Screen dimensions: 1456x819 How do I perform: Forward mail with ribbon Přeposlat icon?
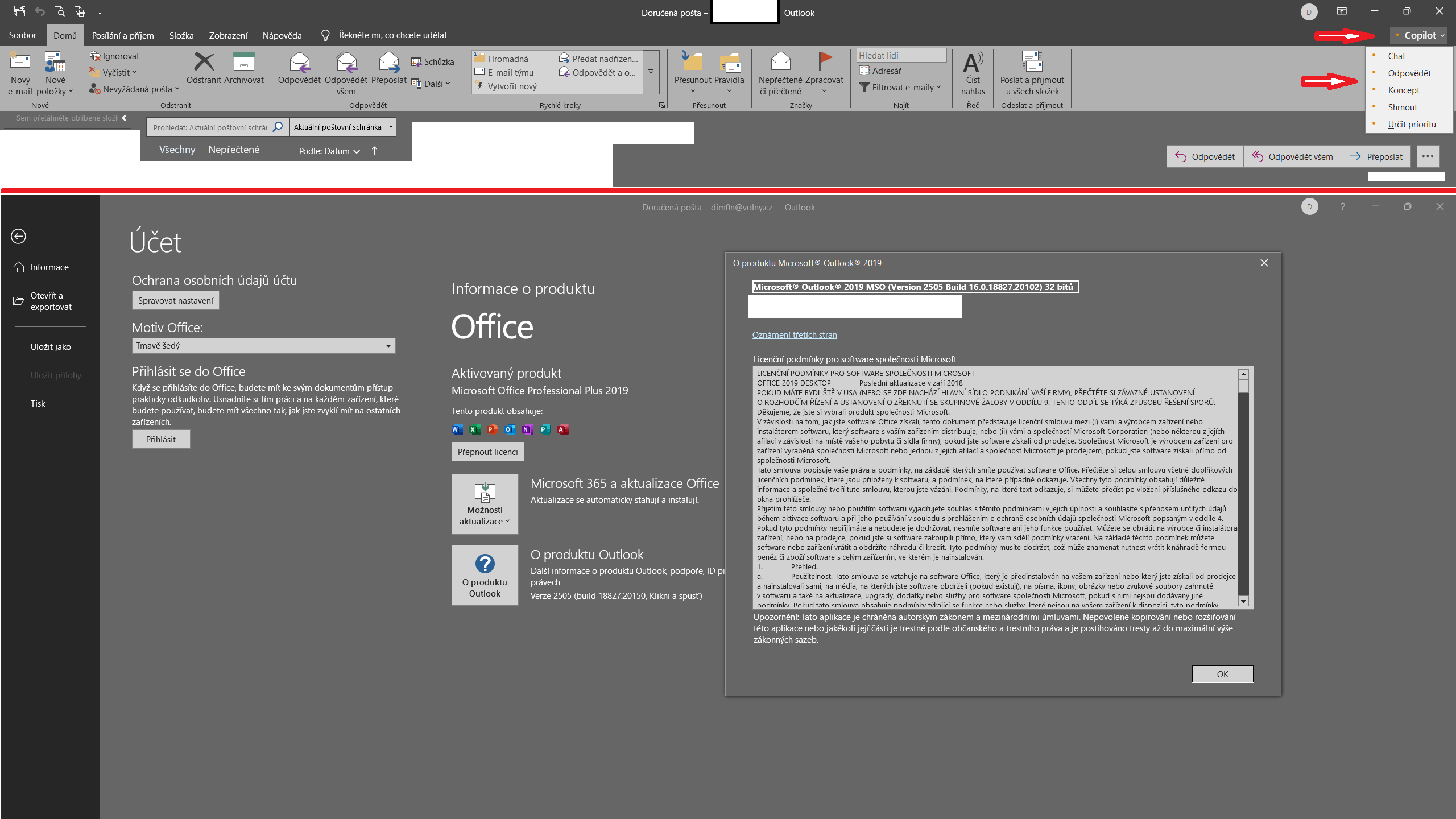tap(389, 63)
